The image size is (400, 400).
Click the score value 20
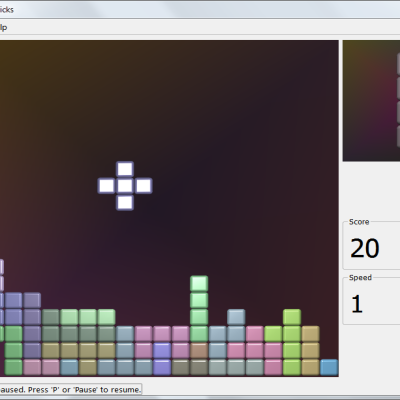point(365,248)
